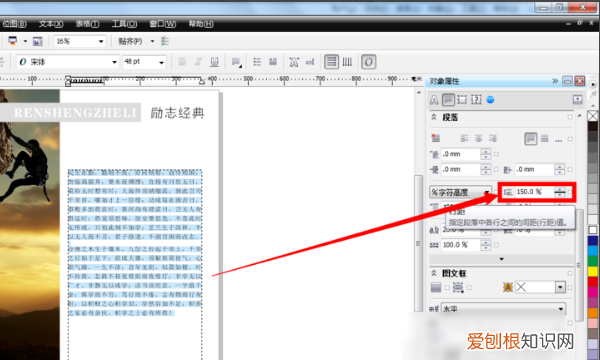Open the text alignment flyout

coord(236,62)
